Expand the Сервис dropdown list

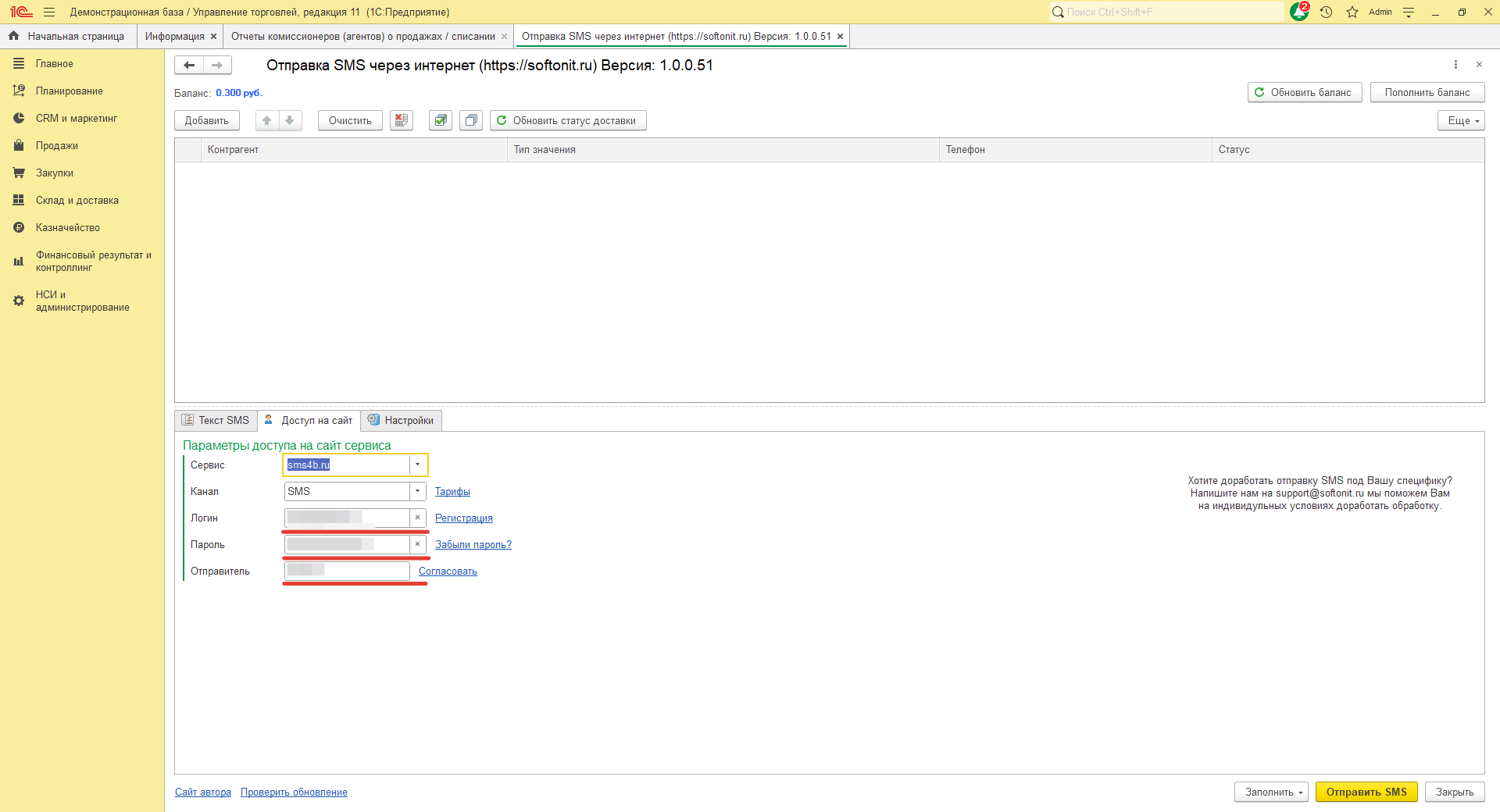point(418,465)
